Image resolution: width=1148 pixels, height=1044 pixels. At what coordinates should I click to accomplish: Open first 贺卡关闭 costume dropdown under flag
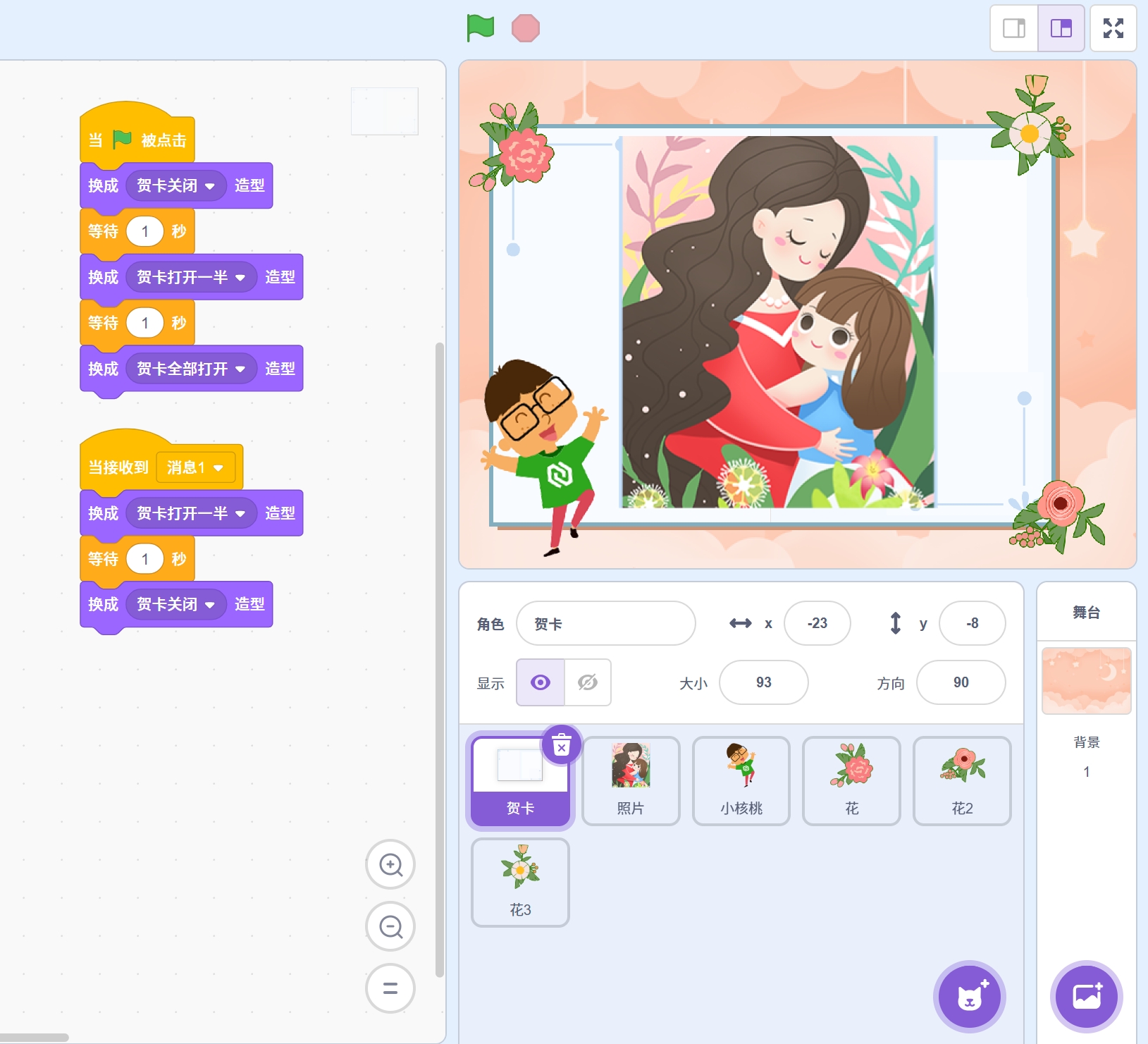pyautogui.click(x=210, y=186)
